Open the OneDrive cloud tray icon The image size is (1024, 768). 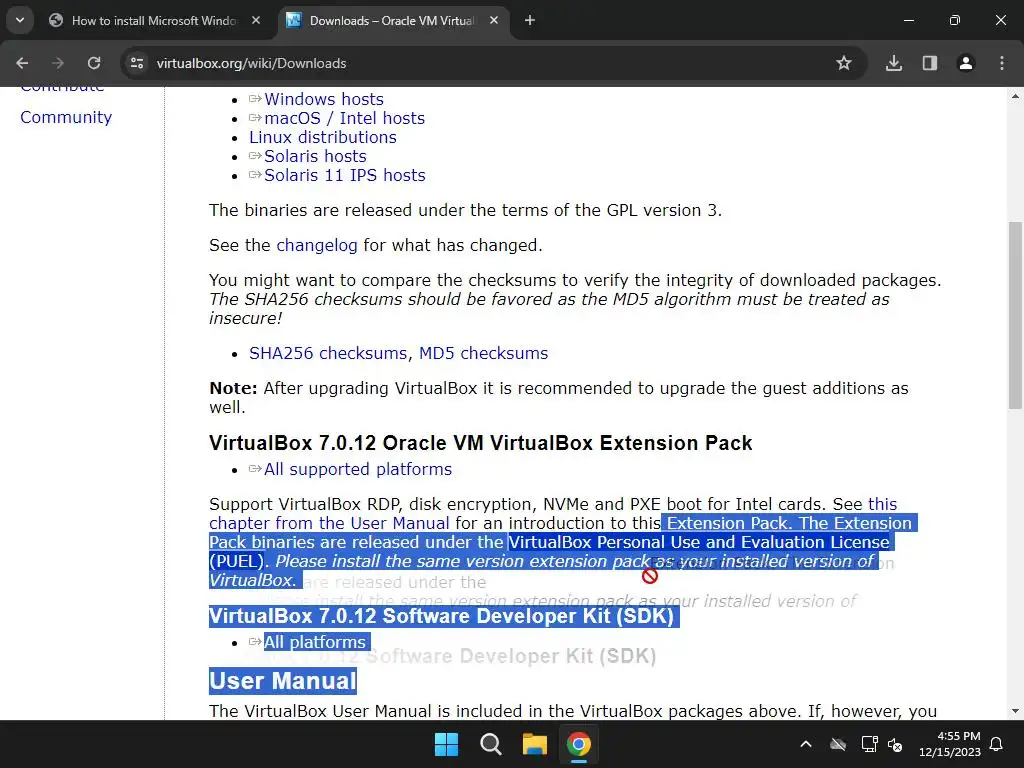(x=838, y=744)
